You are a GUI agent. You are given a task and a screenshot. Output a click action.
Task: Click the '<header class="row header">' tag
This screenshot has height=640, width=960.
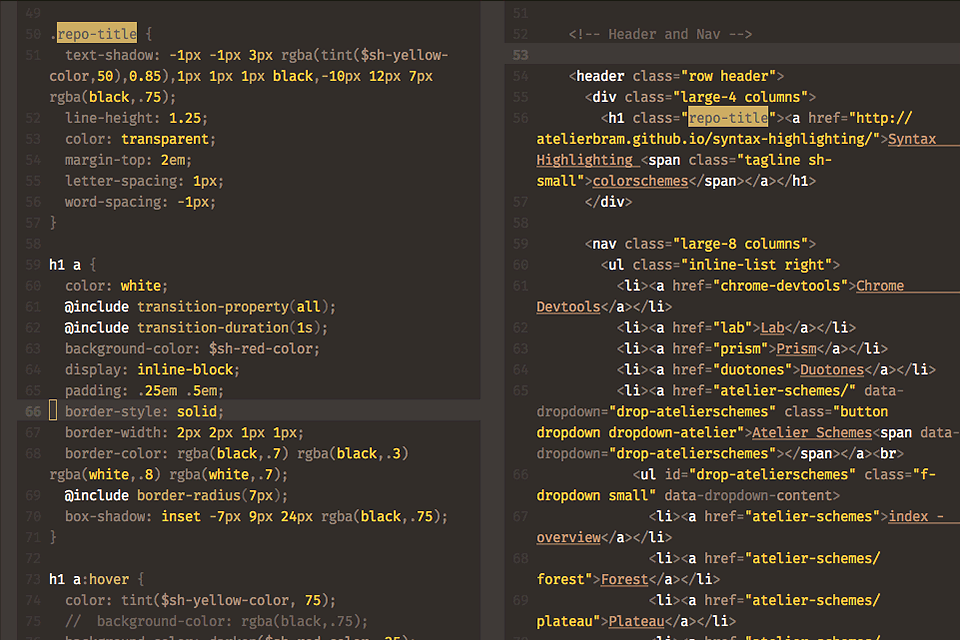coord(676,76)
